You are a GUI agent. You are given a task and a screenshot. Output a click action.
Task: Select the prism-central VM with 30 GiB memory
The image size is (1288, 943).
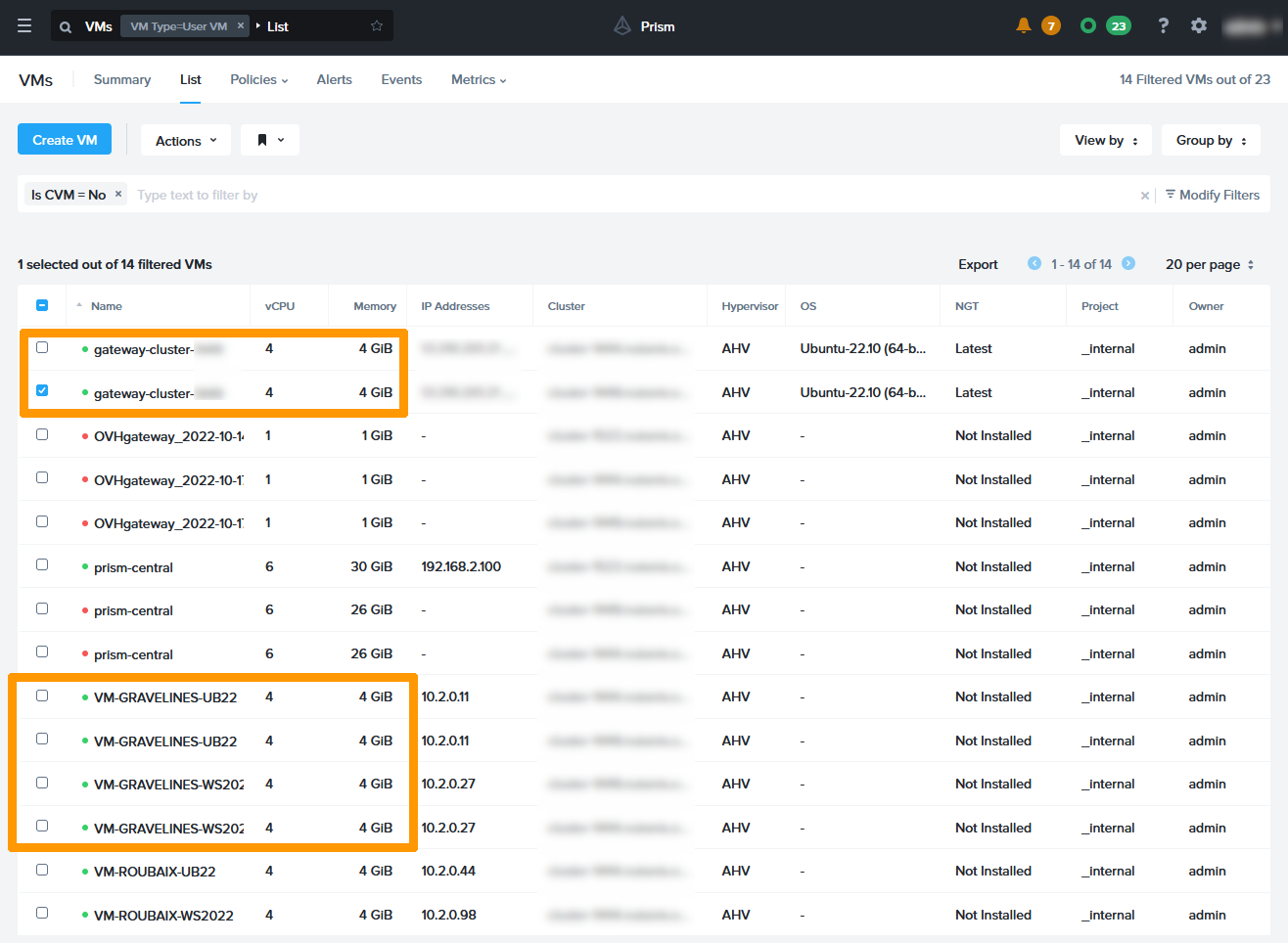[42, 565]
